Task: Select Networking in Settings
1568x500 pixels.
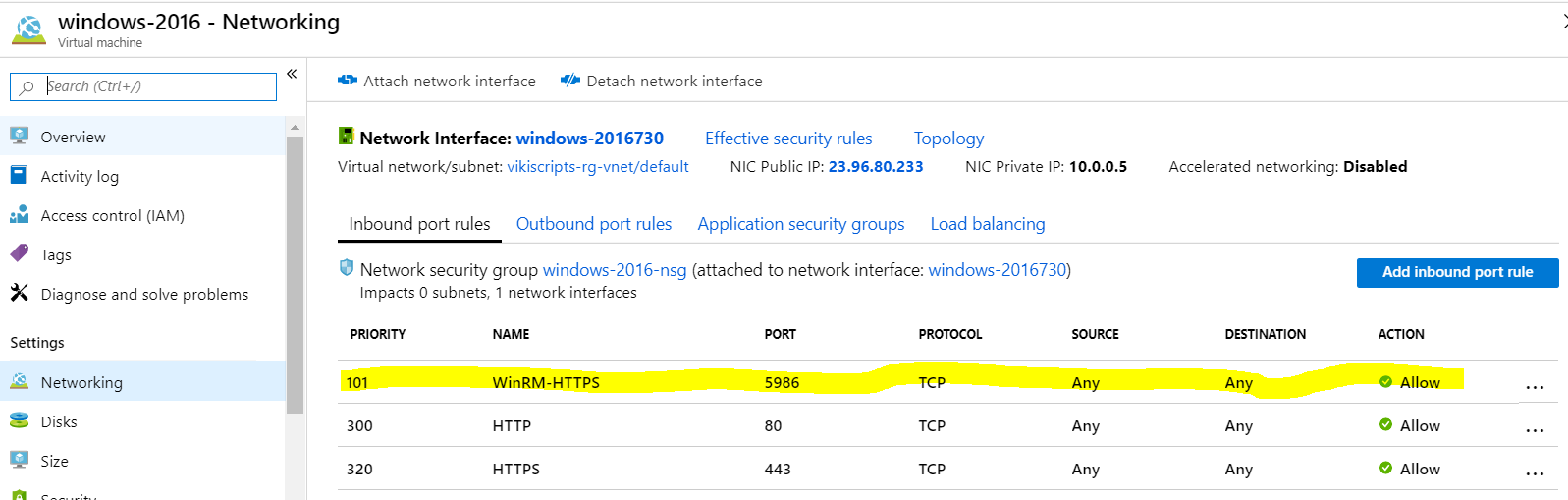Action: [x=81, y=382]
